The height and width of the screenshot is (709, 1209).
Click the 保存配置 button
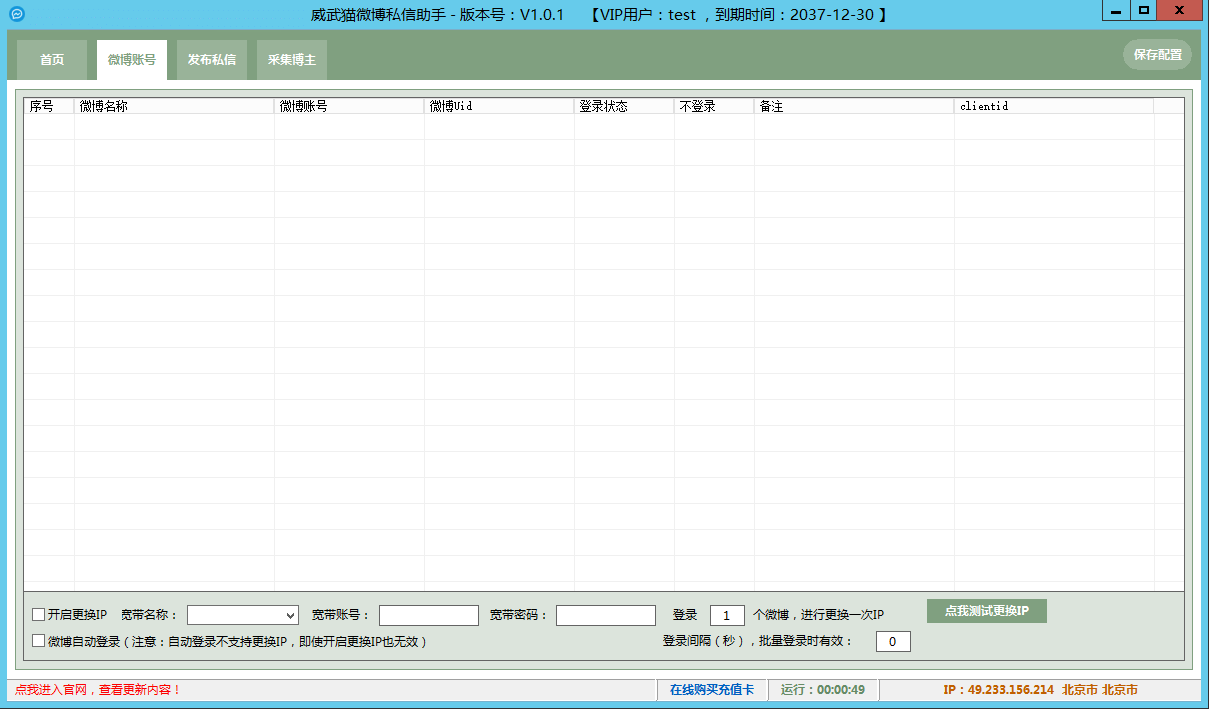tap(1157, 55)
